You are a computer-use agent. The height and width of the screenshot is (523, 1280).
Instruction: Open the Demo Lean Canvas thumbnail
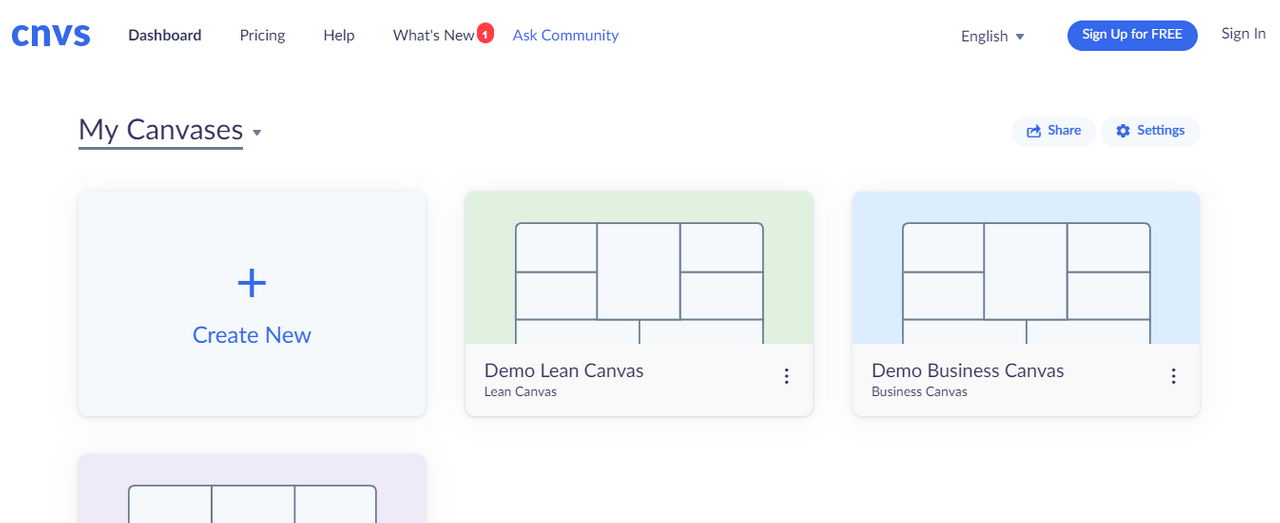639,268
